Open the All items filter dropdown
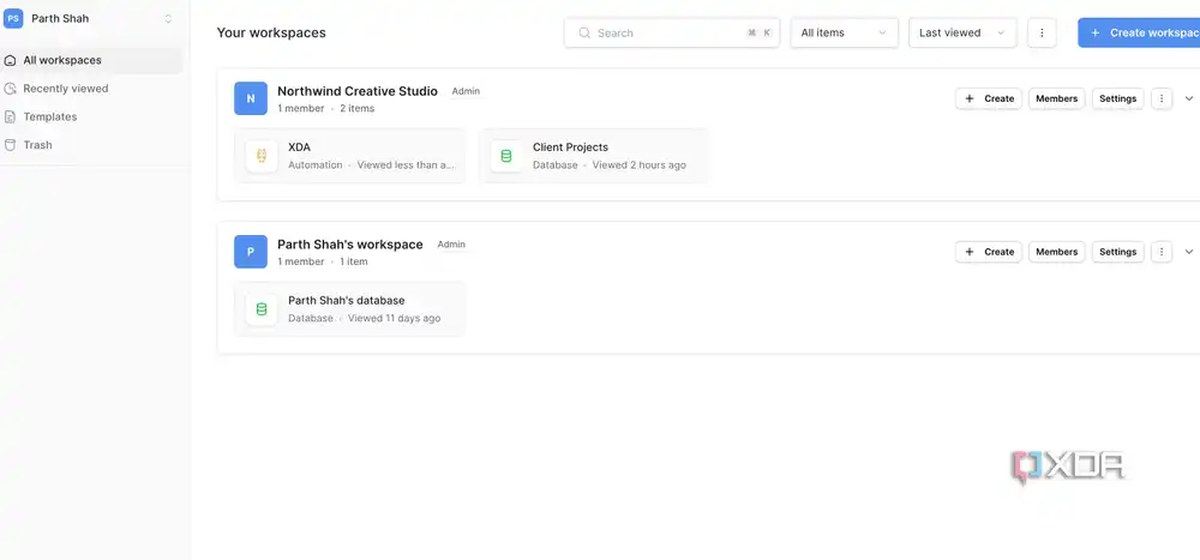 click(x=845, y=33)
